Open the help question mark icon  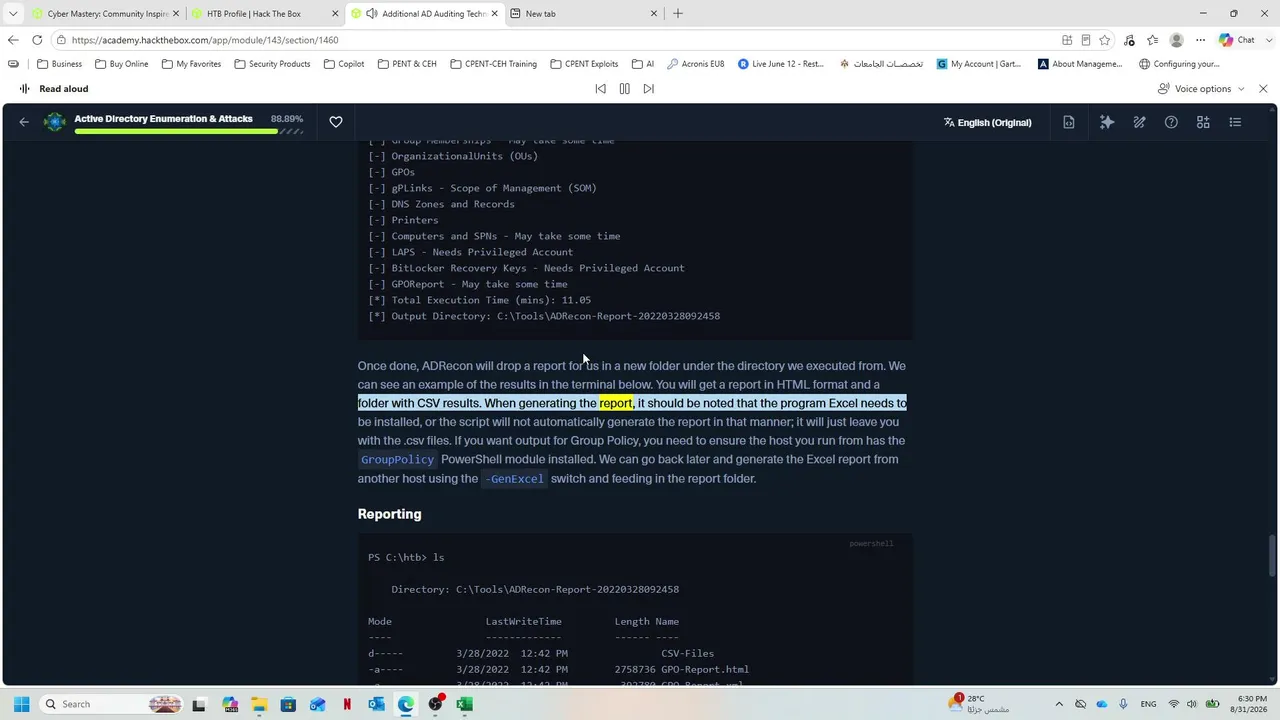pos(1171,122)
